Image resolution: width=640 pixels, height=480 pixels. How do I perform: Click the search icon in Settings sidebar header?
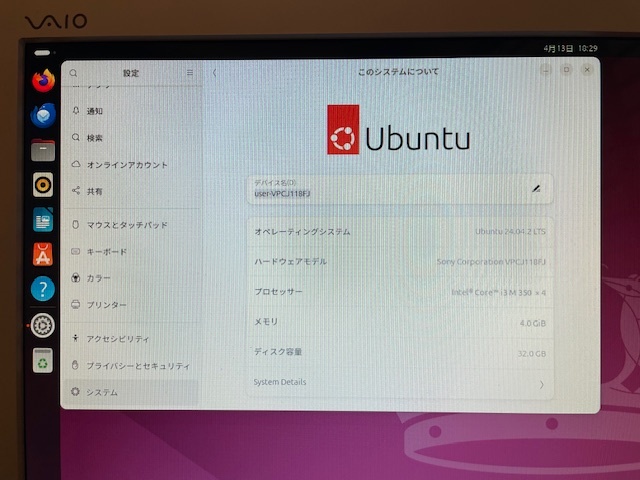[x=73, y=73]
